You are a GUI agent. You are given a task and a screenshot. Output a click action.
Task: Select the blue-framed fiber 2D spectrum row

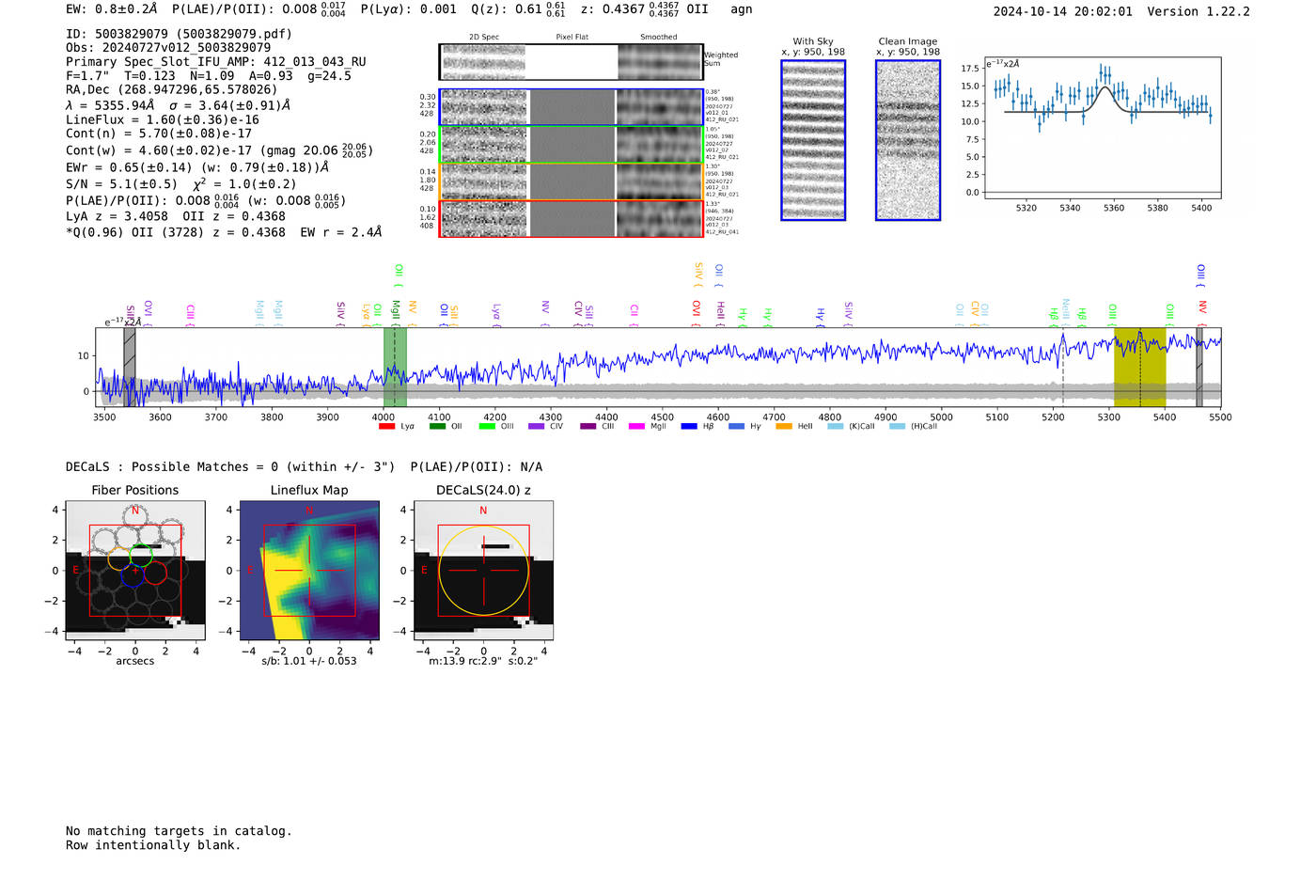571,107
